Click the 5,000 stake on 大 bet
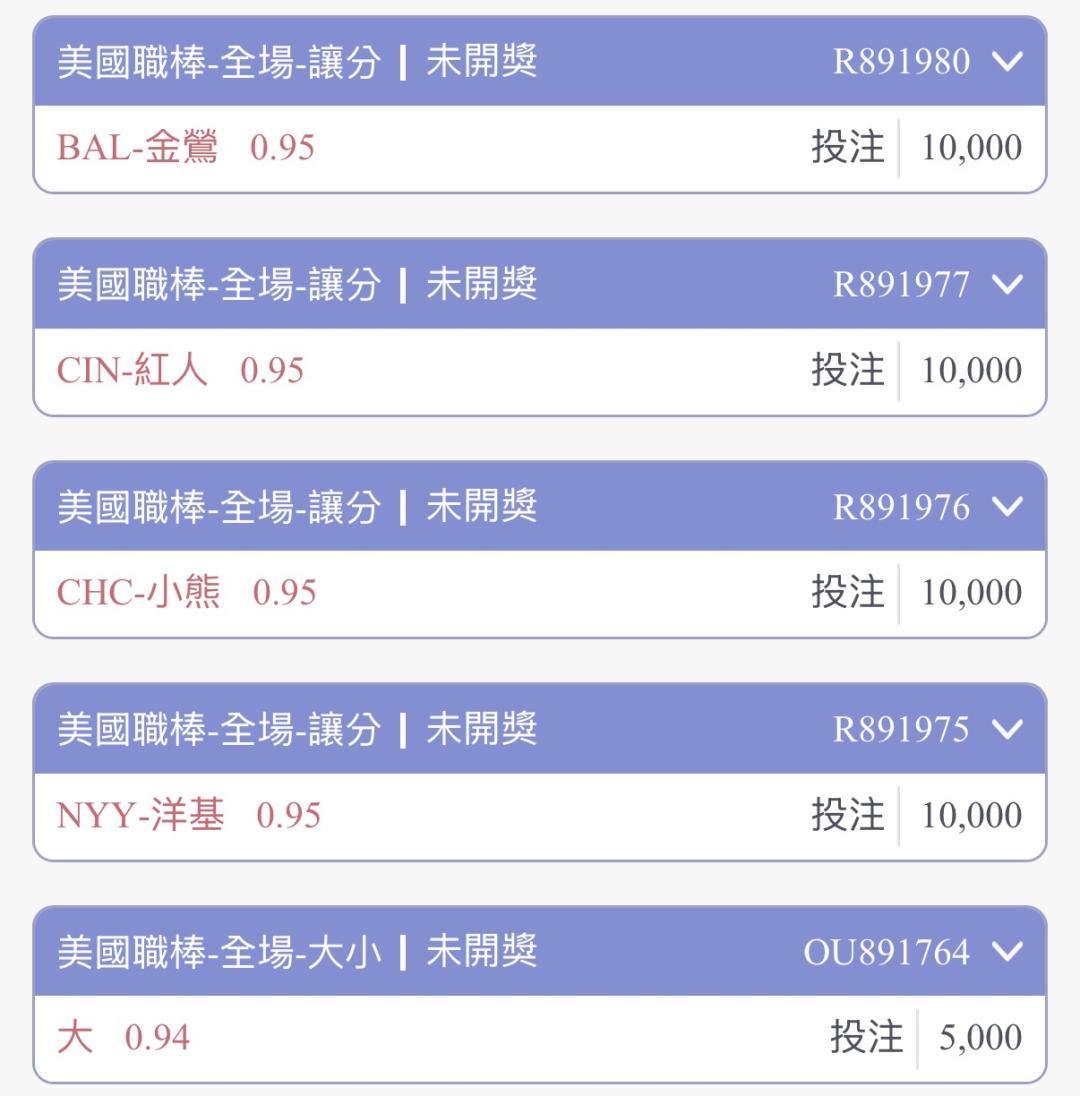1080x1096 pixels. 980,1038
